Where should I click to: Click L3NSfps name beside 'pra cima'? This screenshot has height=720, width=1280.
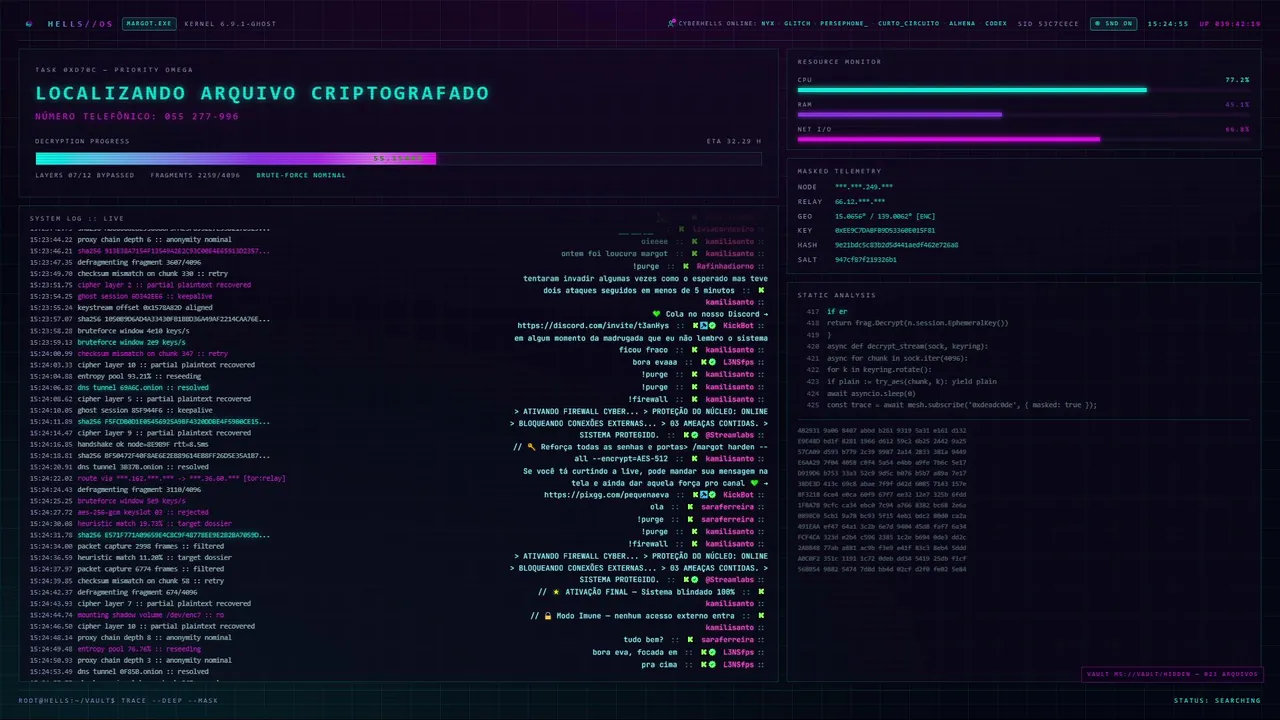(x=738, y=664)
